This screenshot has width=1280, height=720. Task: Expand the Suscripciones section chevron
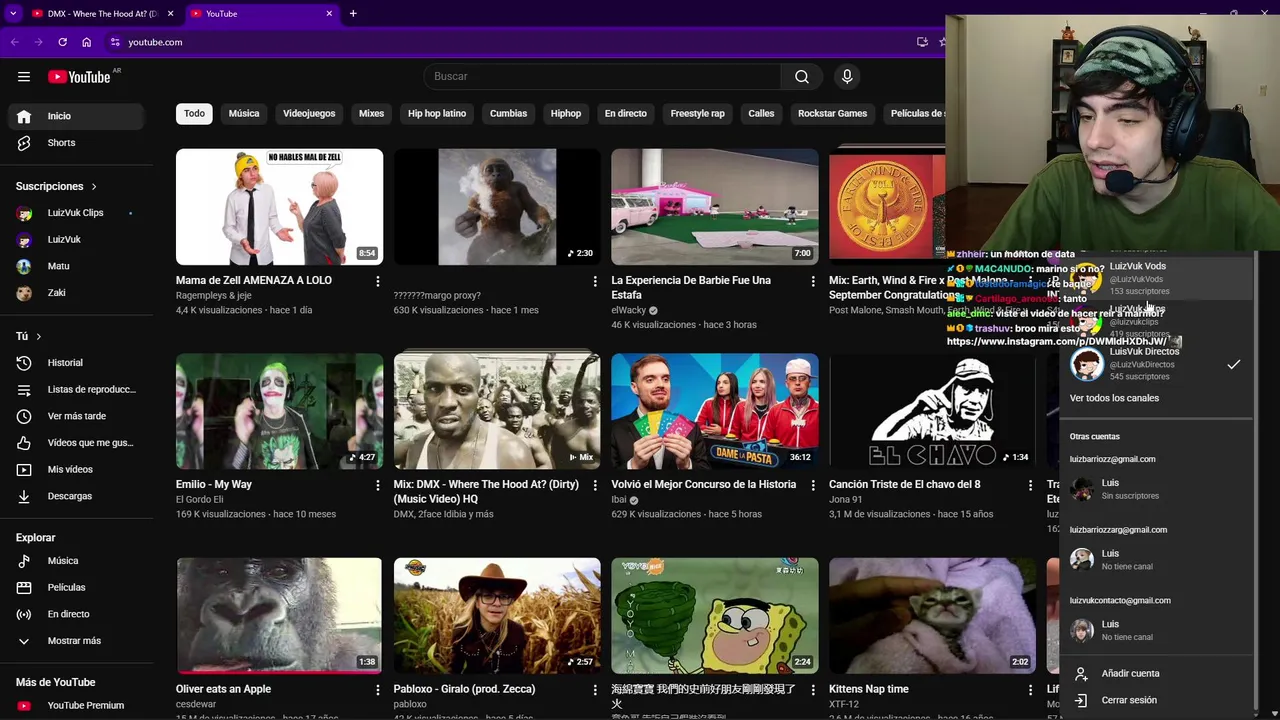[x=94, y=187]
